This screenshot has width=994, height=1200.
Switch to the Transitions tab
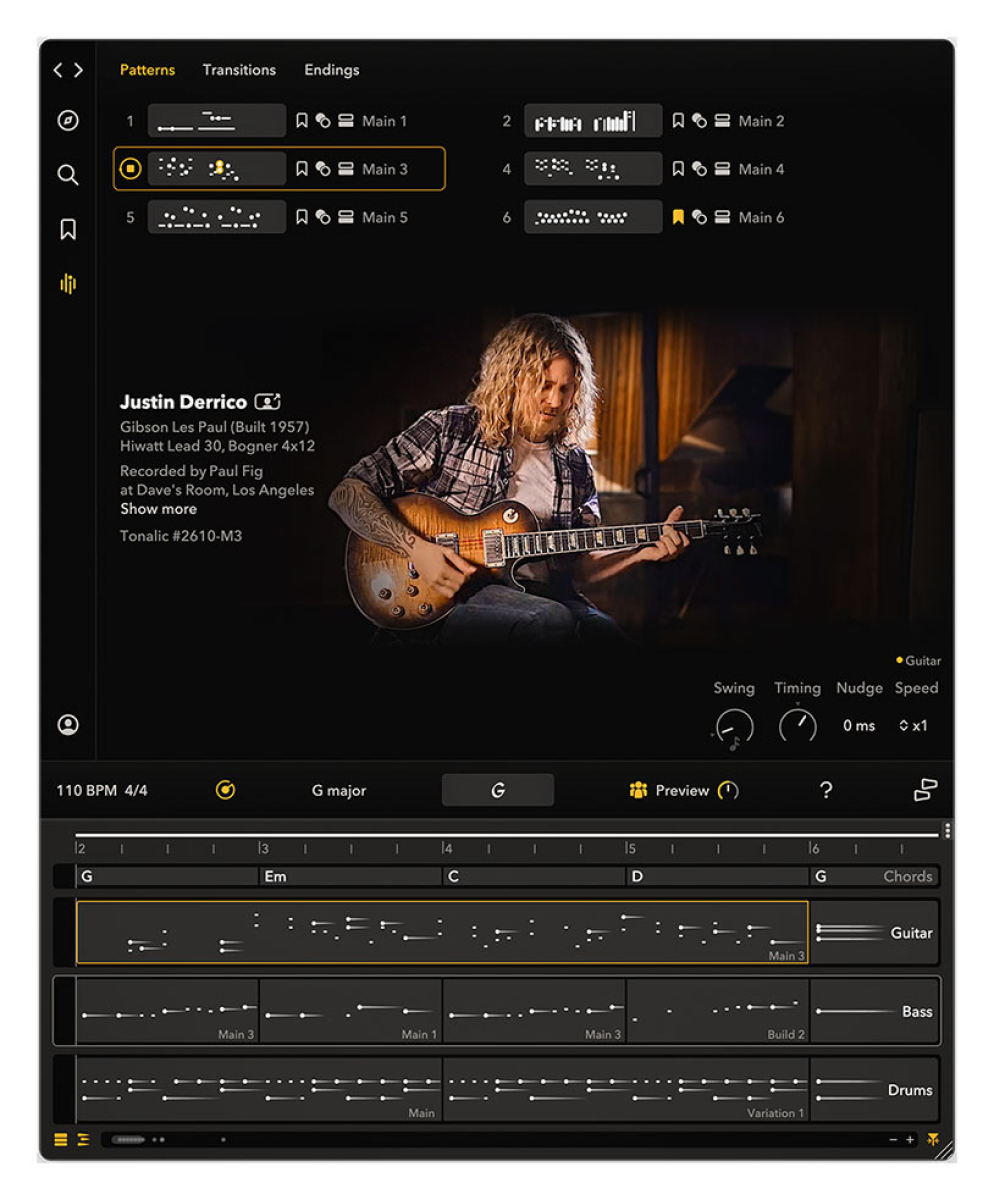point(239,70)
